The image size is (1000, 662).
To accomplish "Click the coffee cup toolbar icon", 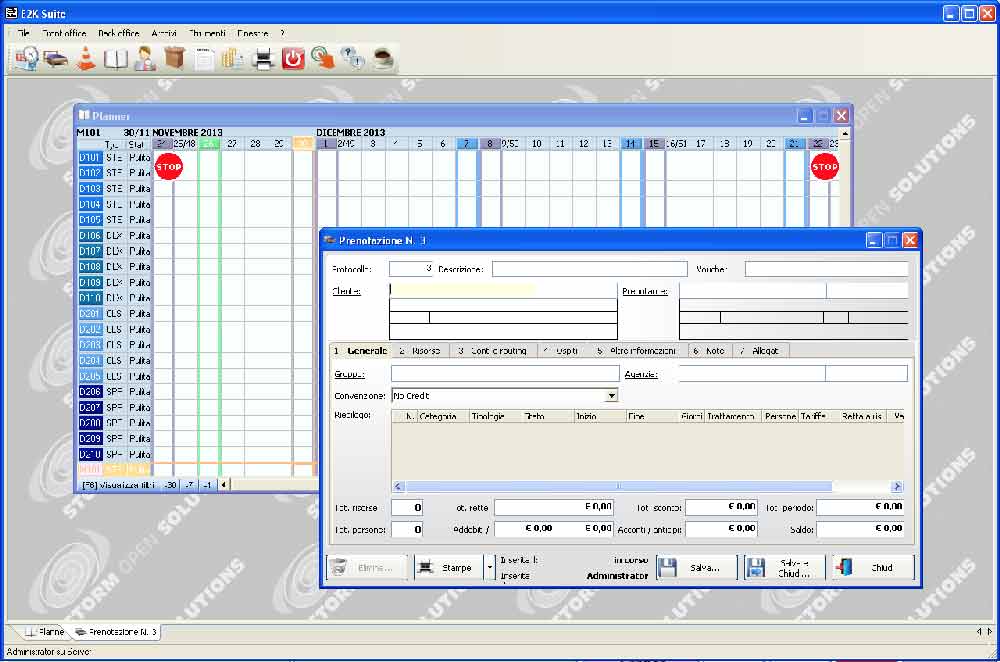I will [382, 58].
